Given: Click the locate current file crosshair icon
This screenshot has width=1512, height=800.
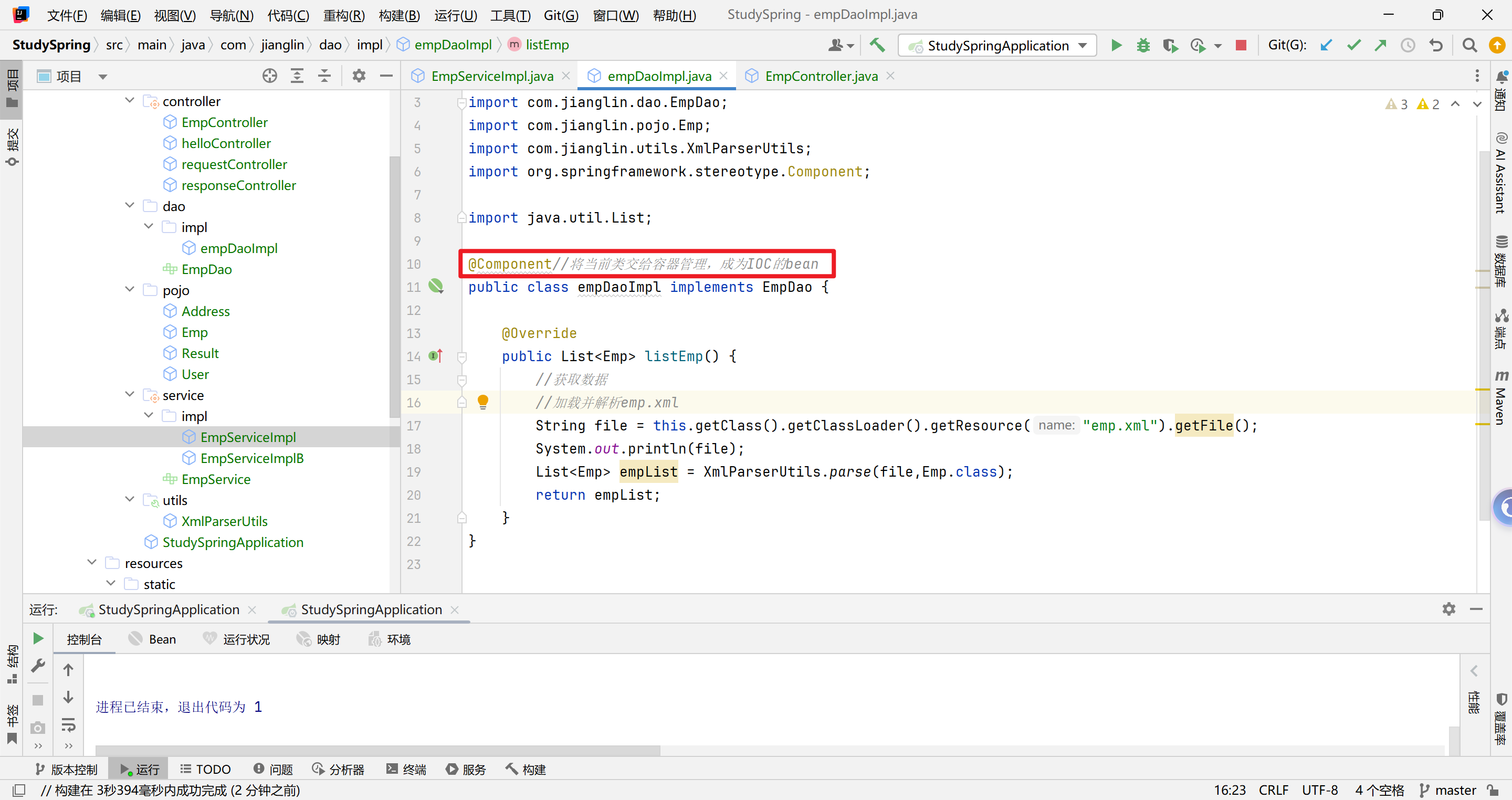Looking at the screenshot, I should click(x=269, y=76).
